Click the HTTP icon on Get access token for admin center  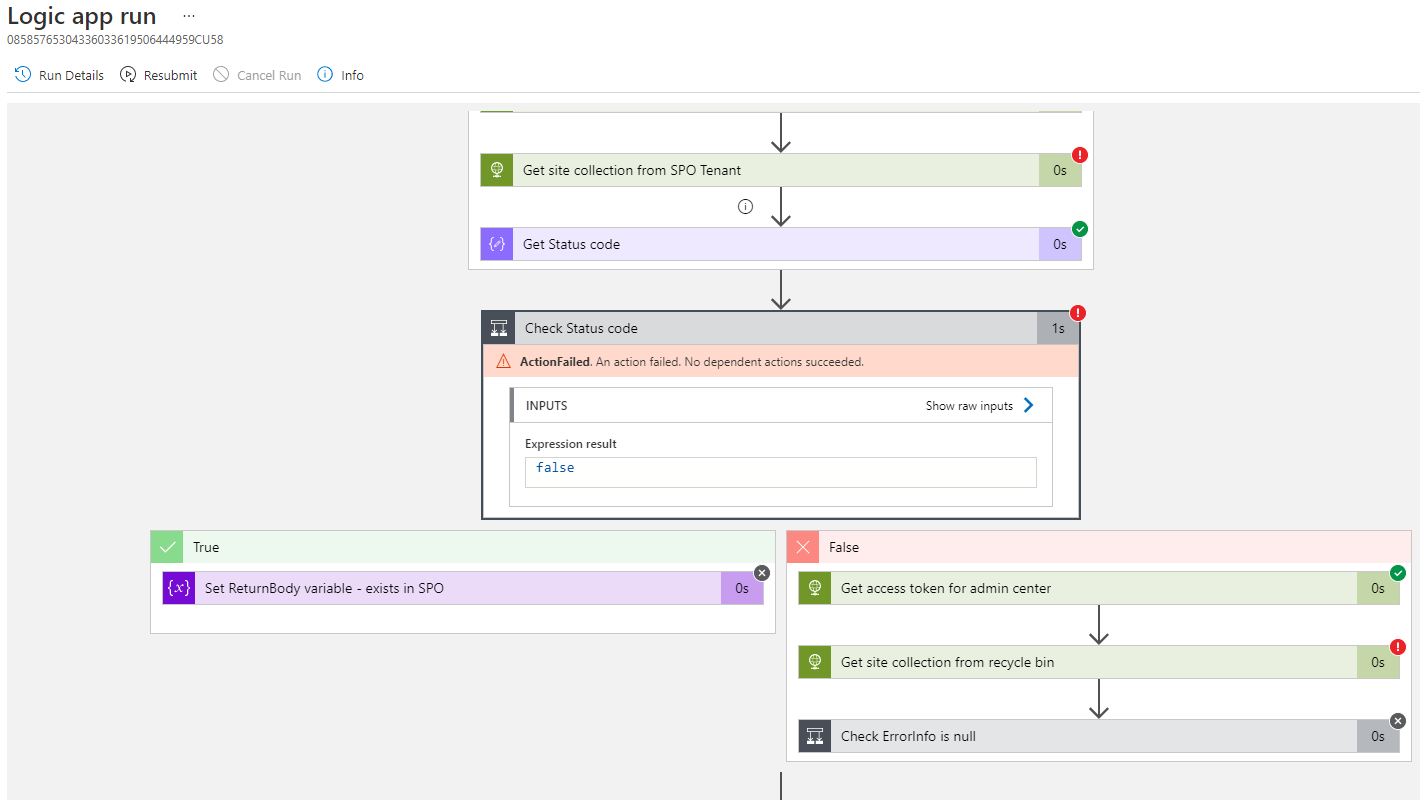tap(815, 588)
